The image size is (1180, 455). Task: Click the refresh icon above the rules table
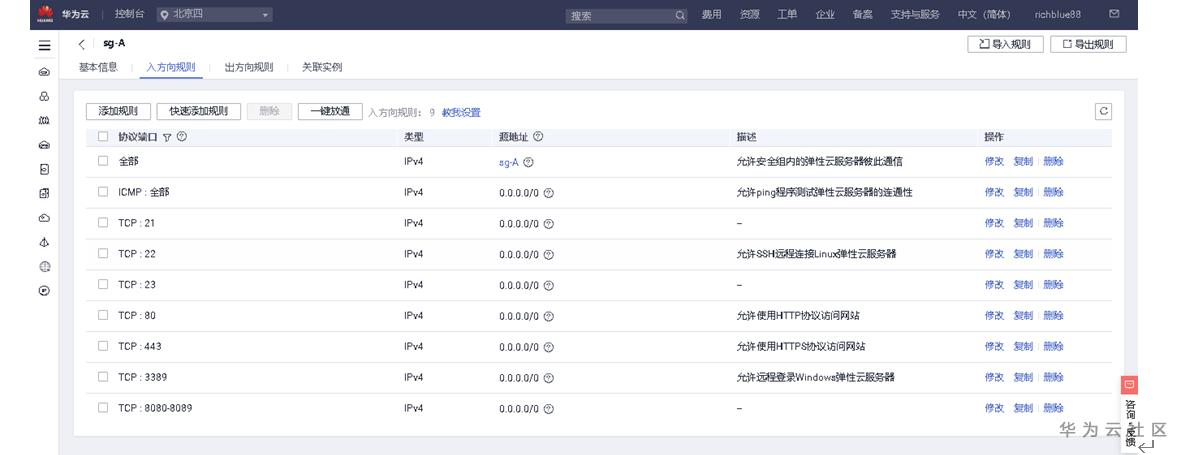pos(1103,111)
